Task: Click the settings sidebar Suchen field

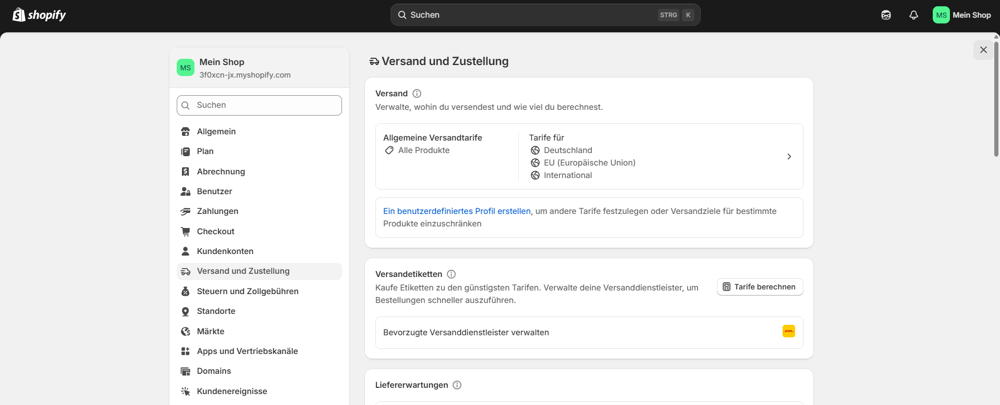Action: (260, 105)
